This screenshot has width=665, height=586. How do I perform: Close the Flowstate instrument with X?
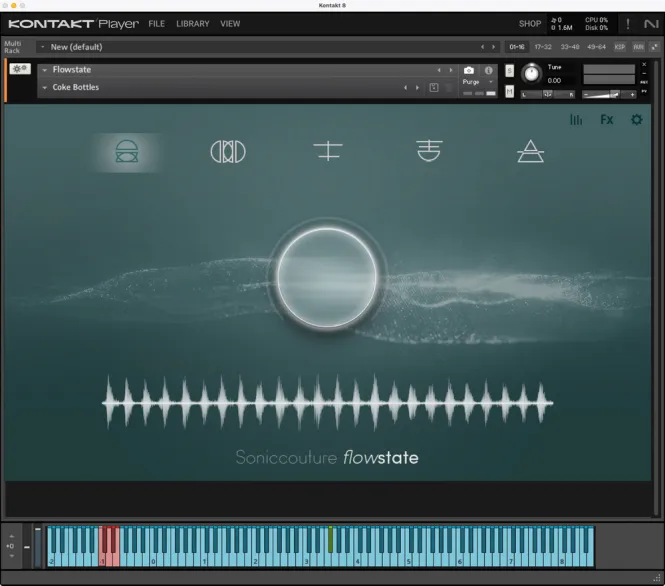click(x=644, y=64)
